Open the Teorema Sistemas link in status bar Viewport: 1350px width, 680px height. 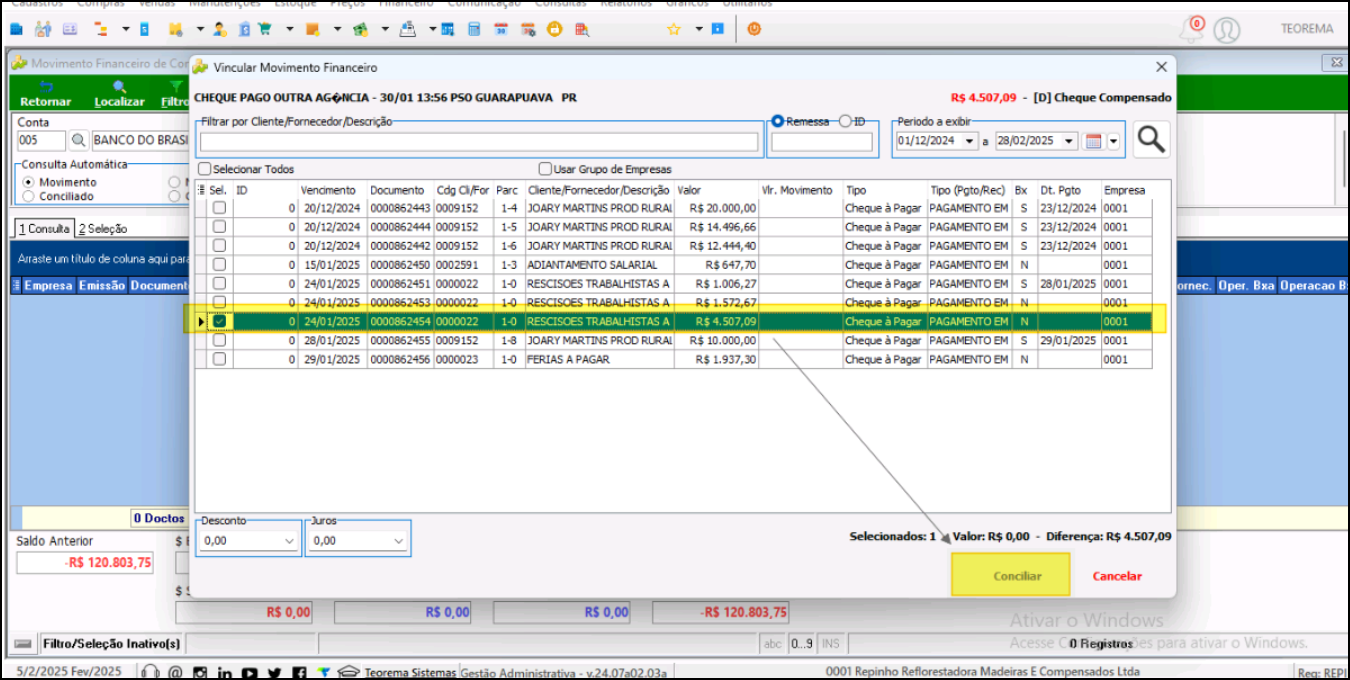tap(411, 672)
